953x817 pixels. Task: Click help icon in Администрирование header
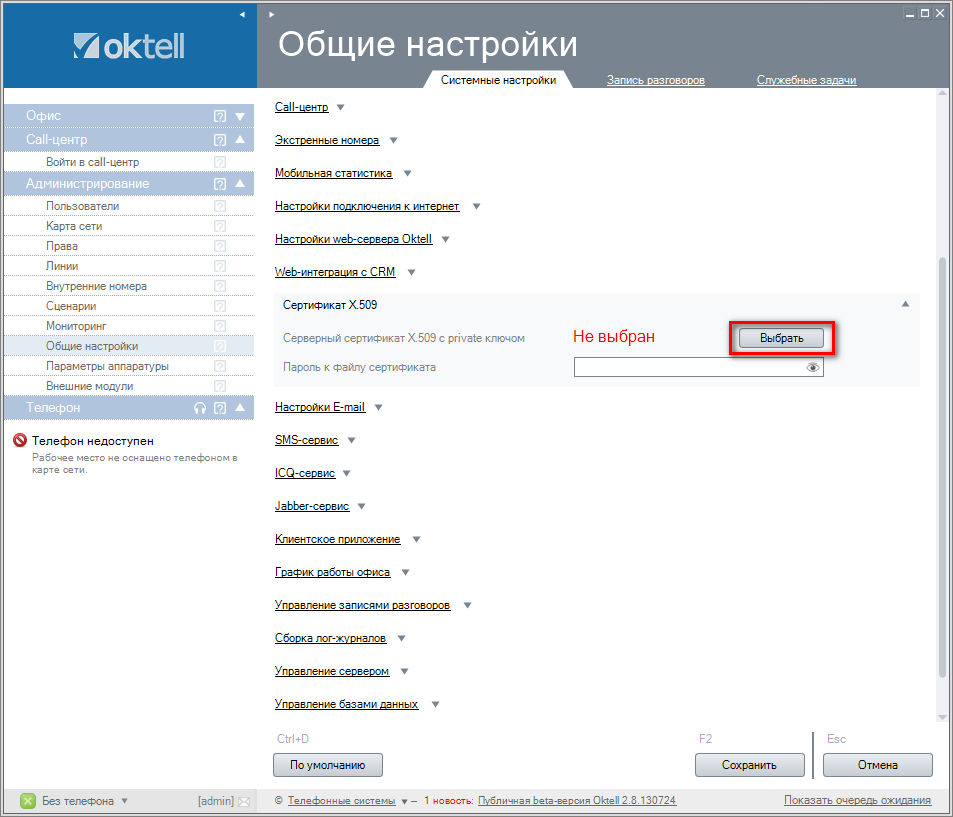pyautogui.click(x=220, y=184)
